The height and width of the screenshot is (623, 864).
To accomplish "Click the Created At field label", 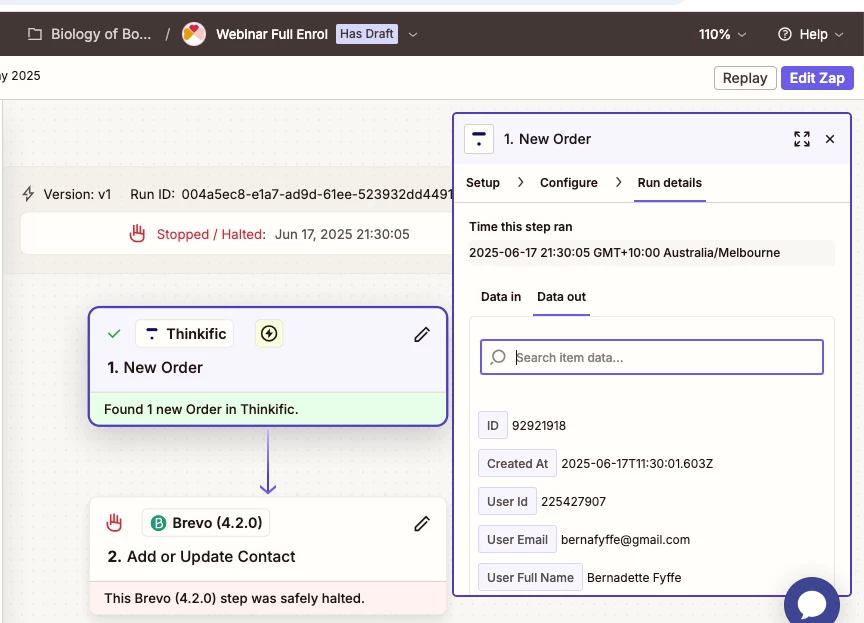I will point(517,464).
